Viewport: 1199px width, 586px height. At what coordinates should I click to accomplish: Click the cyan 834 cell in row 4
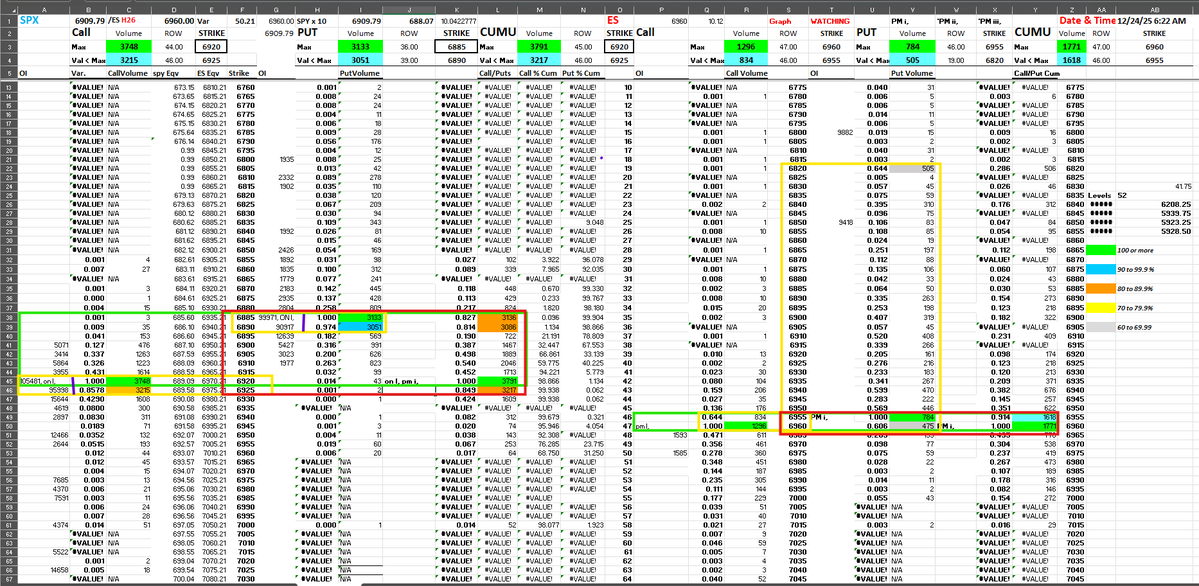745,59
